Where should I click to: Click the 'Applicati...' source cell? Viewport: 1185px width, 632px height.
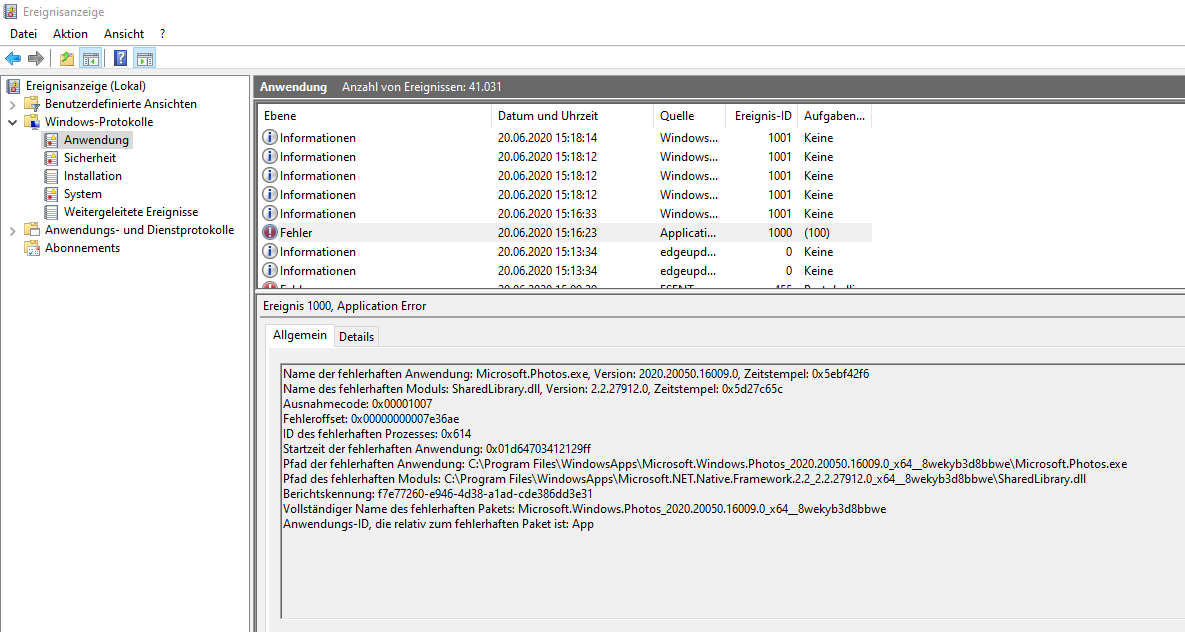[688, 233]
